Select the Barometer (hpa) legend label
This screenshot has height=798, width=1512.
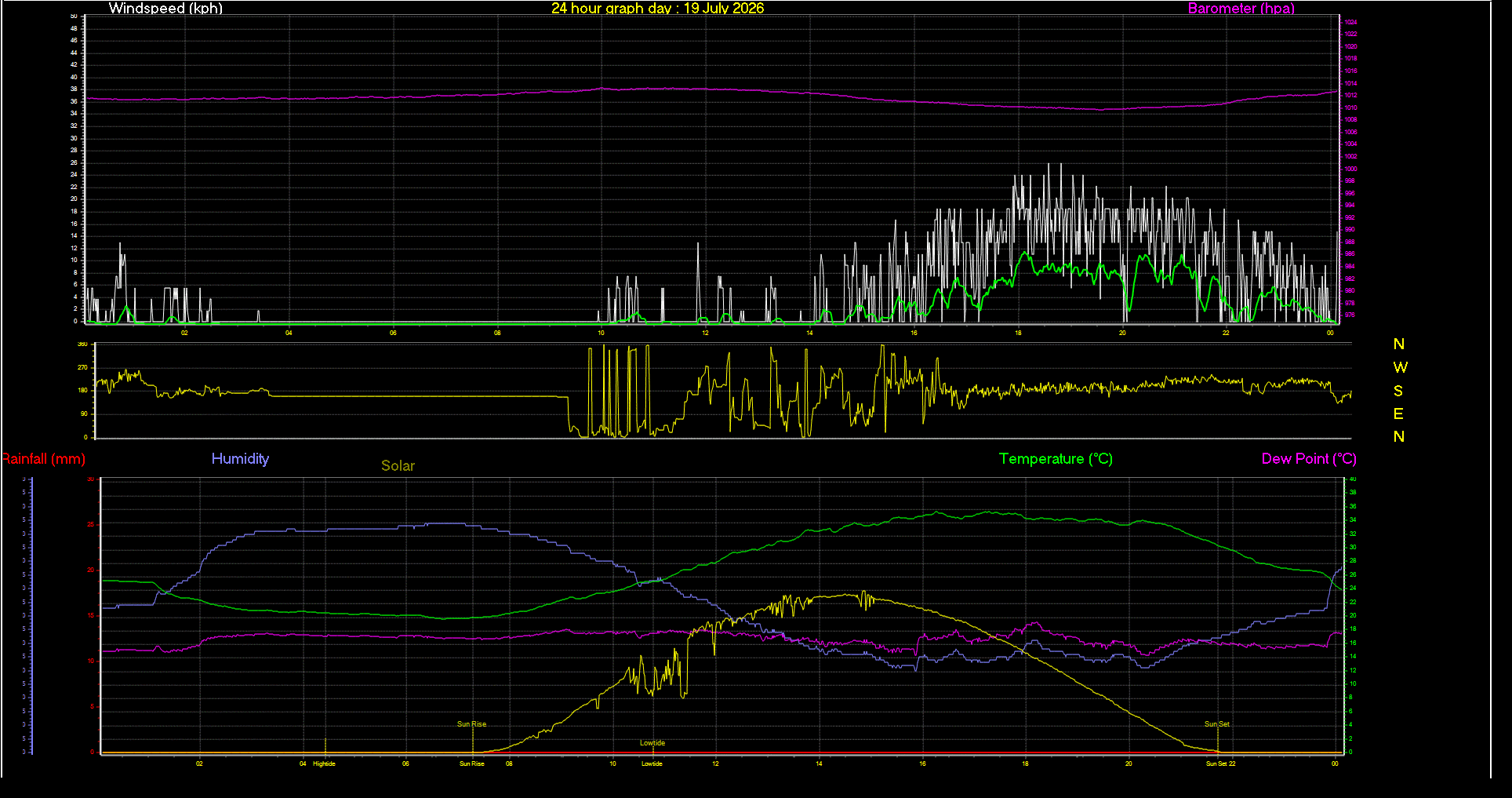1241,9
